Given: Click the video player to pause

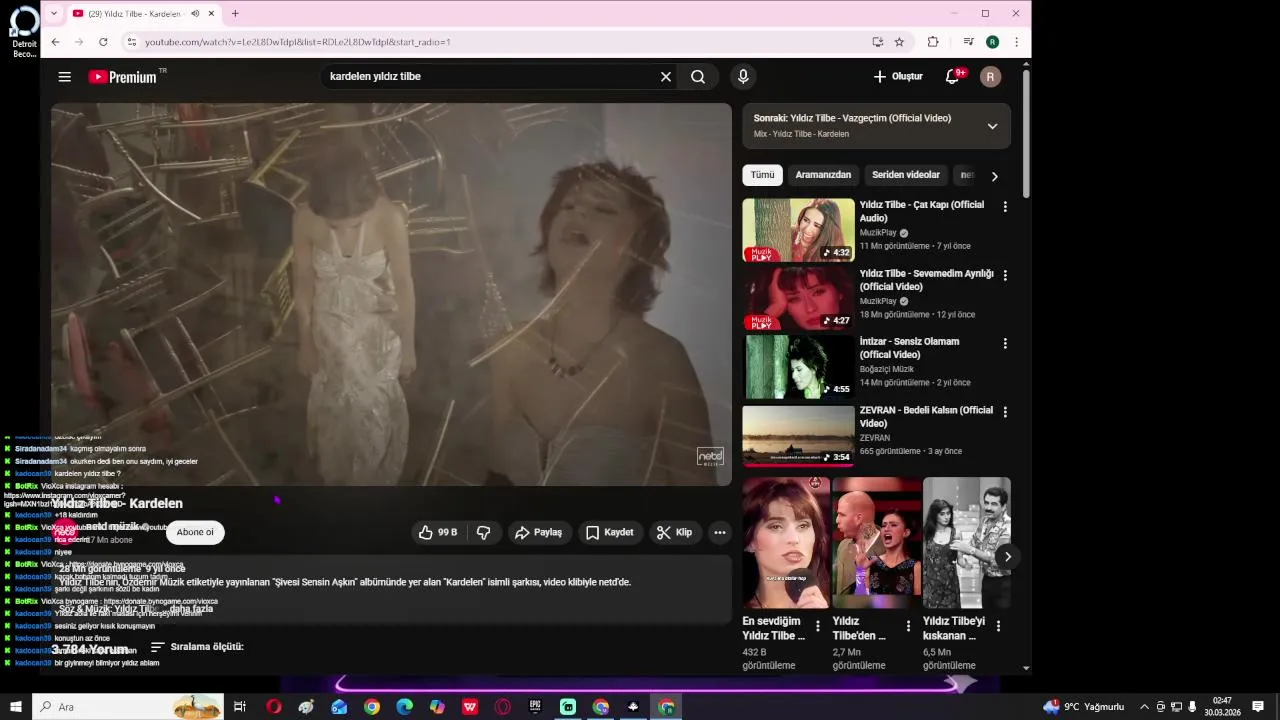Looking at the screenshot, I should point(391,294).
